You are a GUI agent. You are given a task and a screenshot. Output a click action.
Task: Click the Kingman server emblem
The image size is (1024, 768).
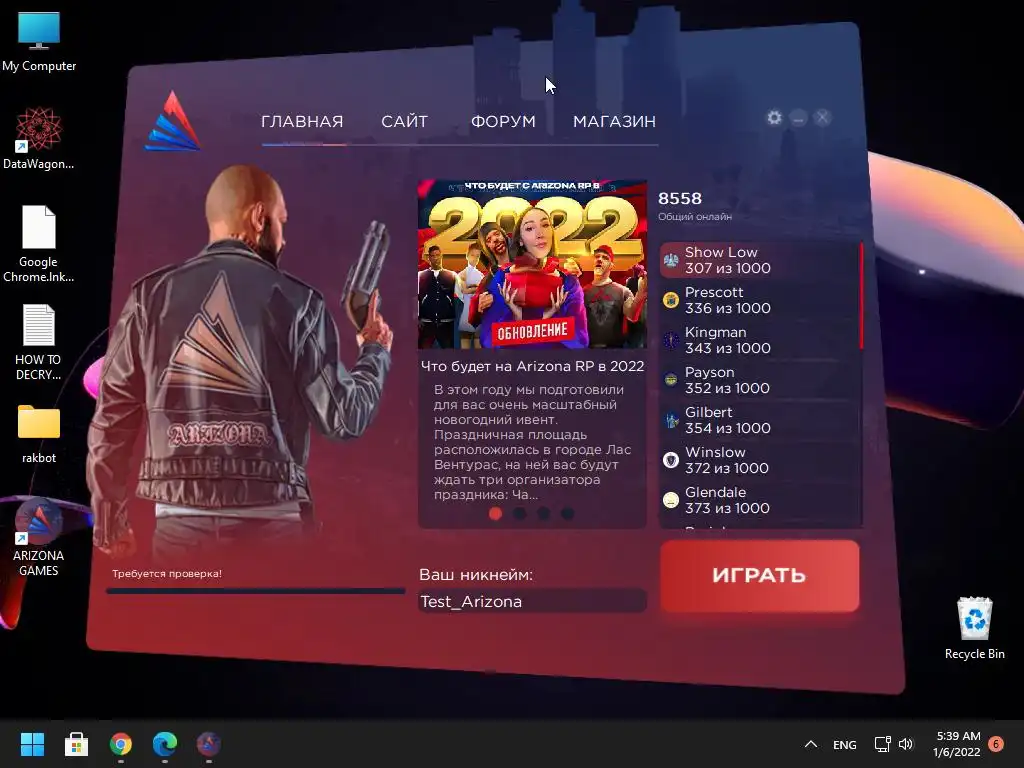point(671,340)
